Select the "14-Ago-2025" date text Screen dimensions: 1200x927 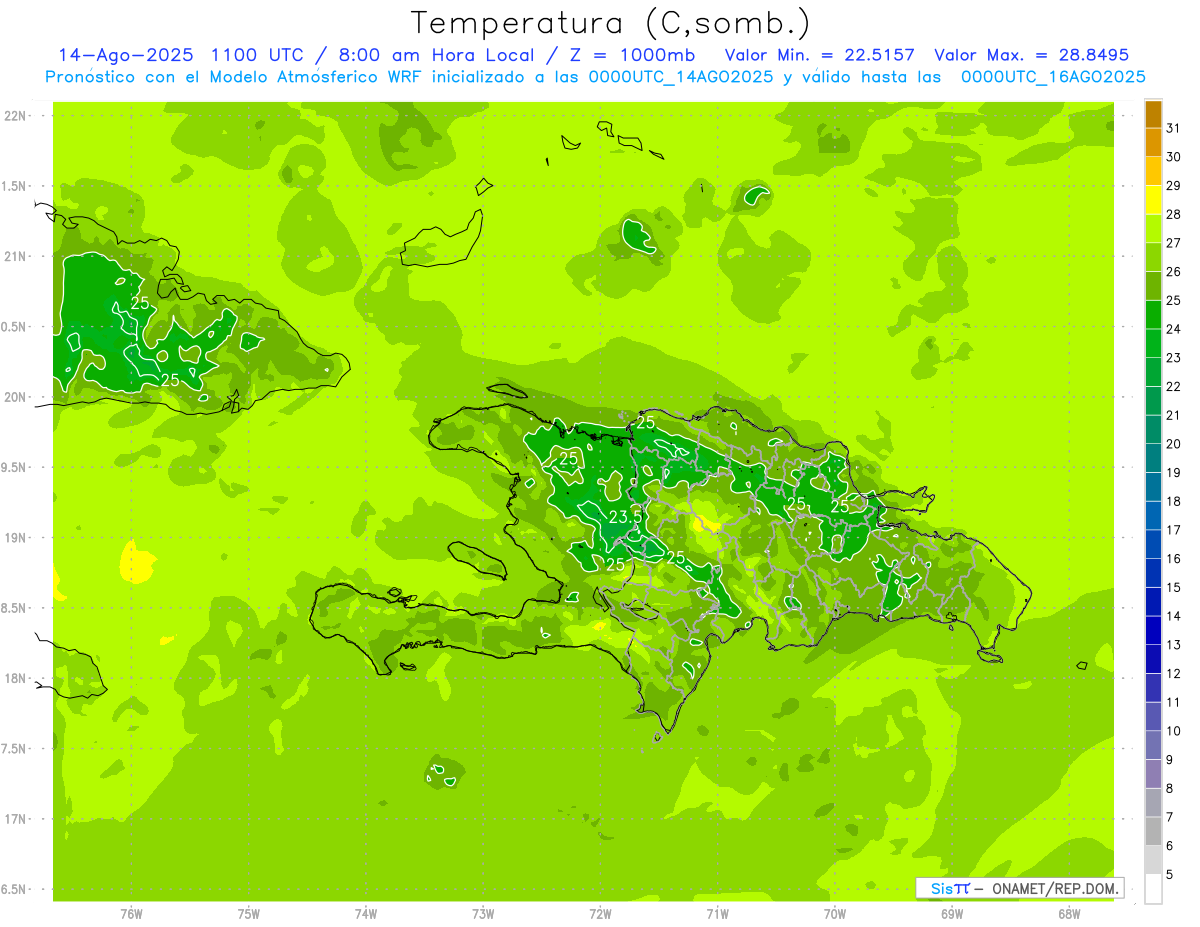(125, 55)
